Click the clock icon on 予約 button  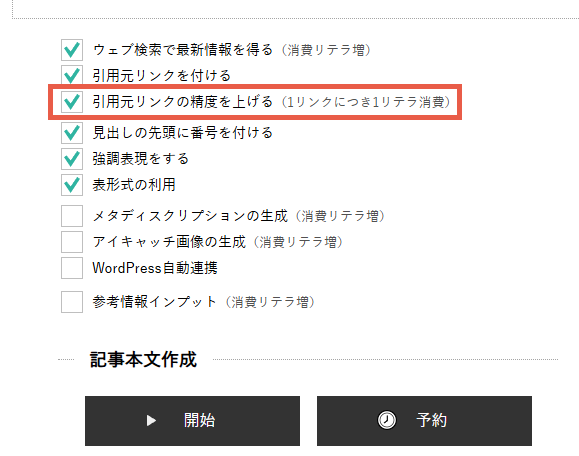pos(387,420)
